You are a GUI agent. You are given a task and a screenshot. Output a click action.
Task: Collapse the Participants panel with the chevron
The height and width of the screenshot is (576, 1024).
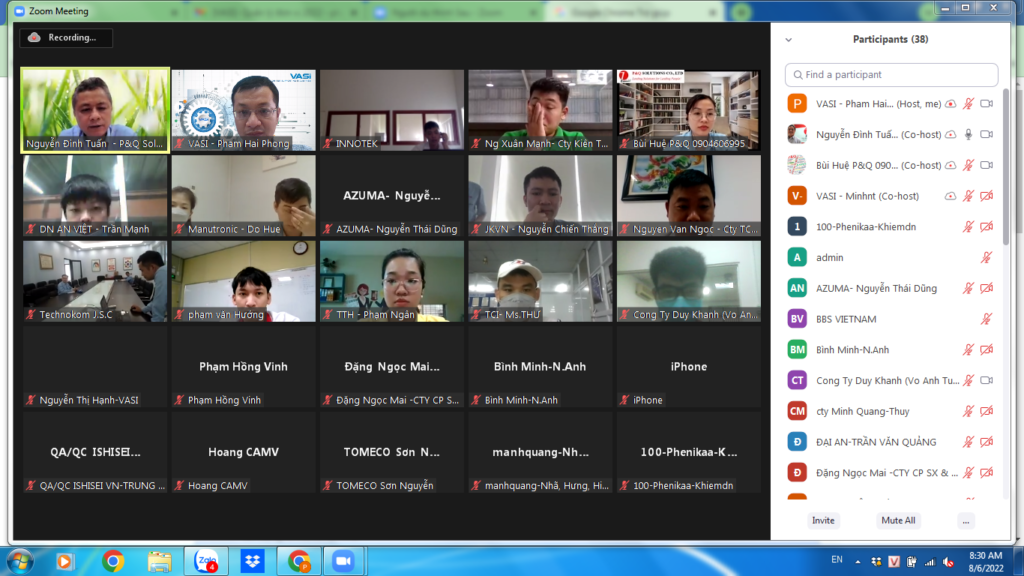[788, 40]
